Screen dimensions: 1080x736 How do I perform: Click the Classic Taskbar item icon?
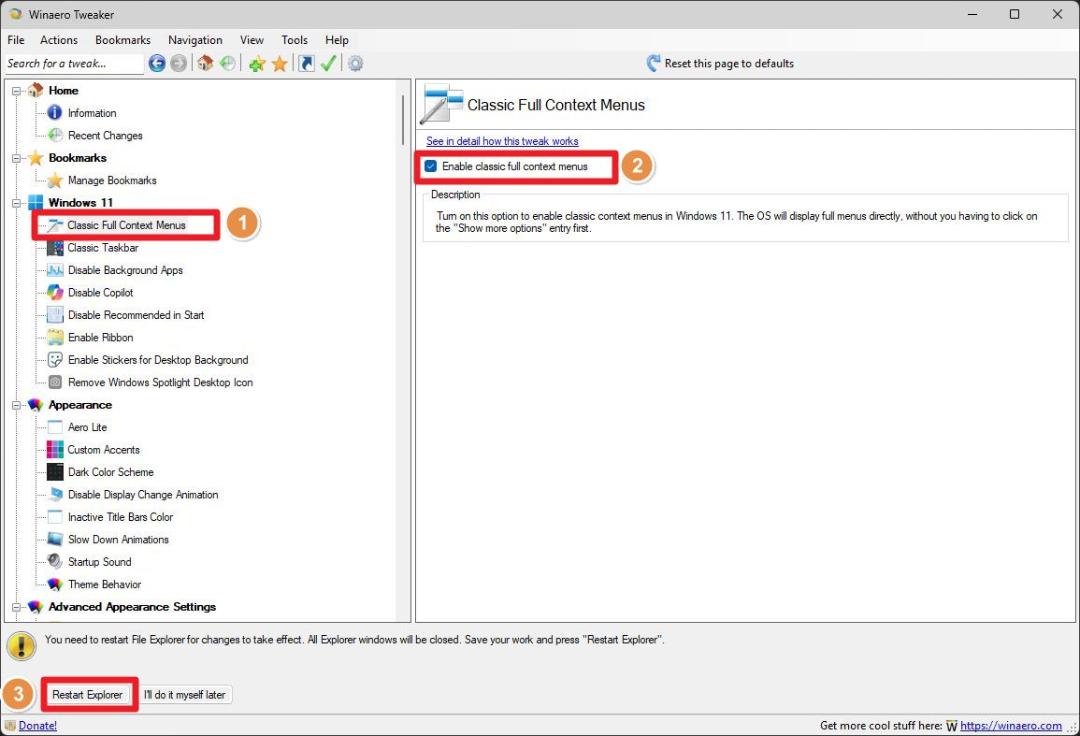[54, 248]
